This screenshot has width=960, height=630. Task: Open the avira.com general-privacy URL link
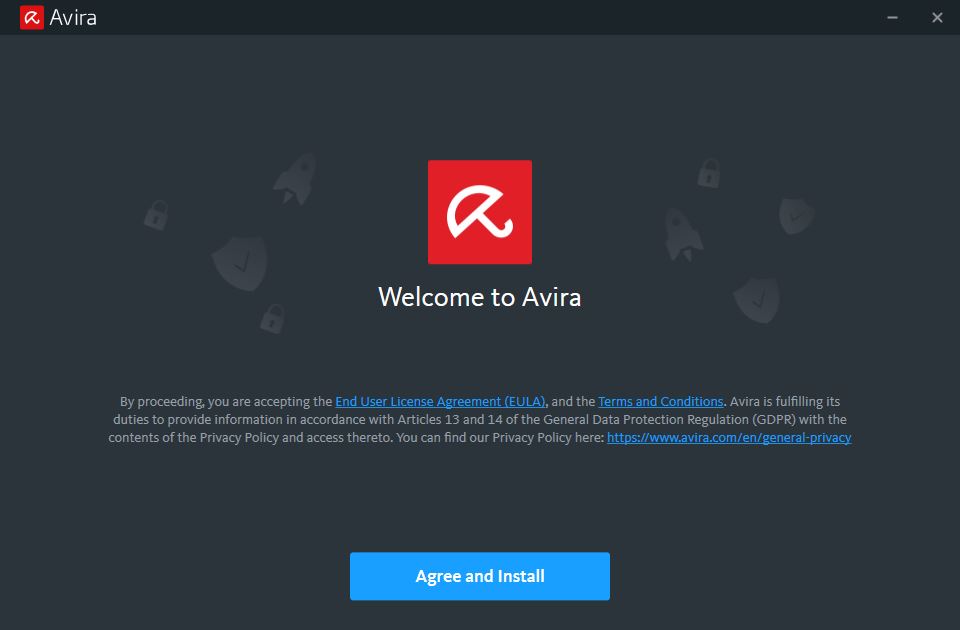click(x=729, y=438)
